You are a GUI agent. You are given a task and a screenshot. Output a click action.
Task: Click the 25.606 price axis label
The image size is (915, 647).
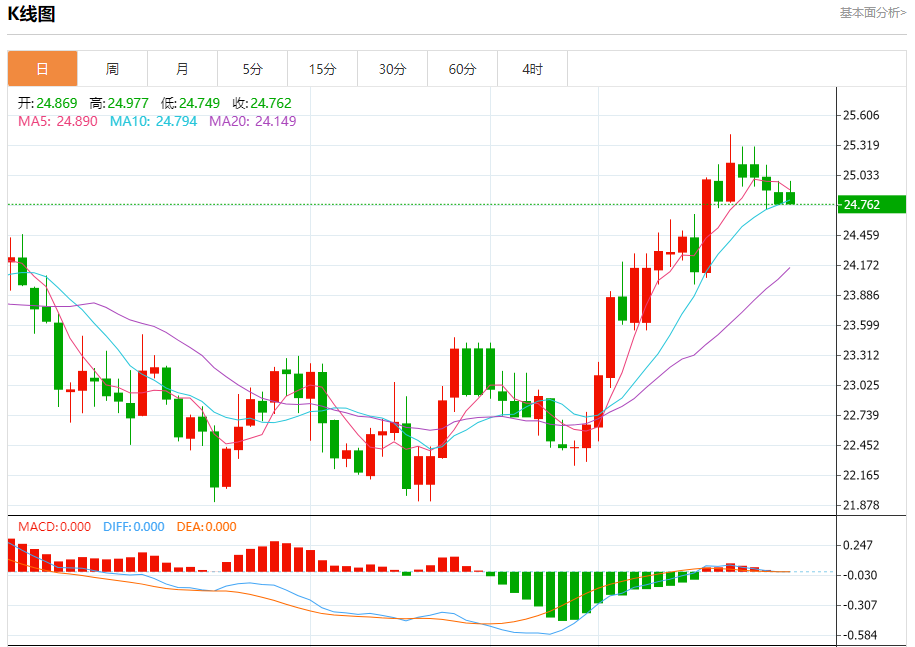[861, 115]
